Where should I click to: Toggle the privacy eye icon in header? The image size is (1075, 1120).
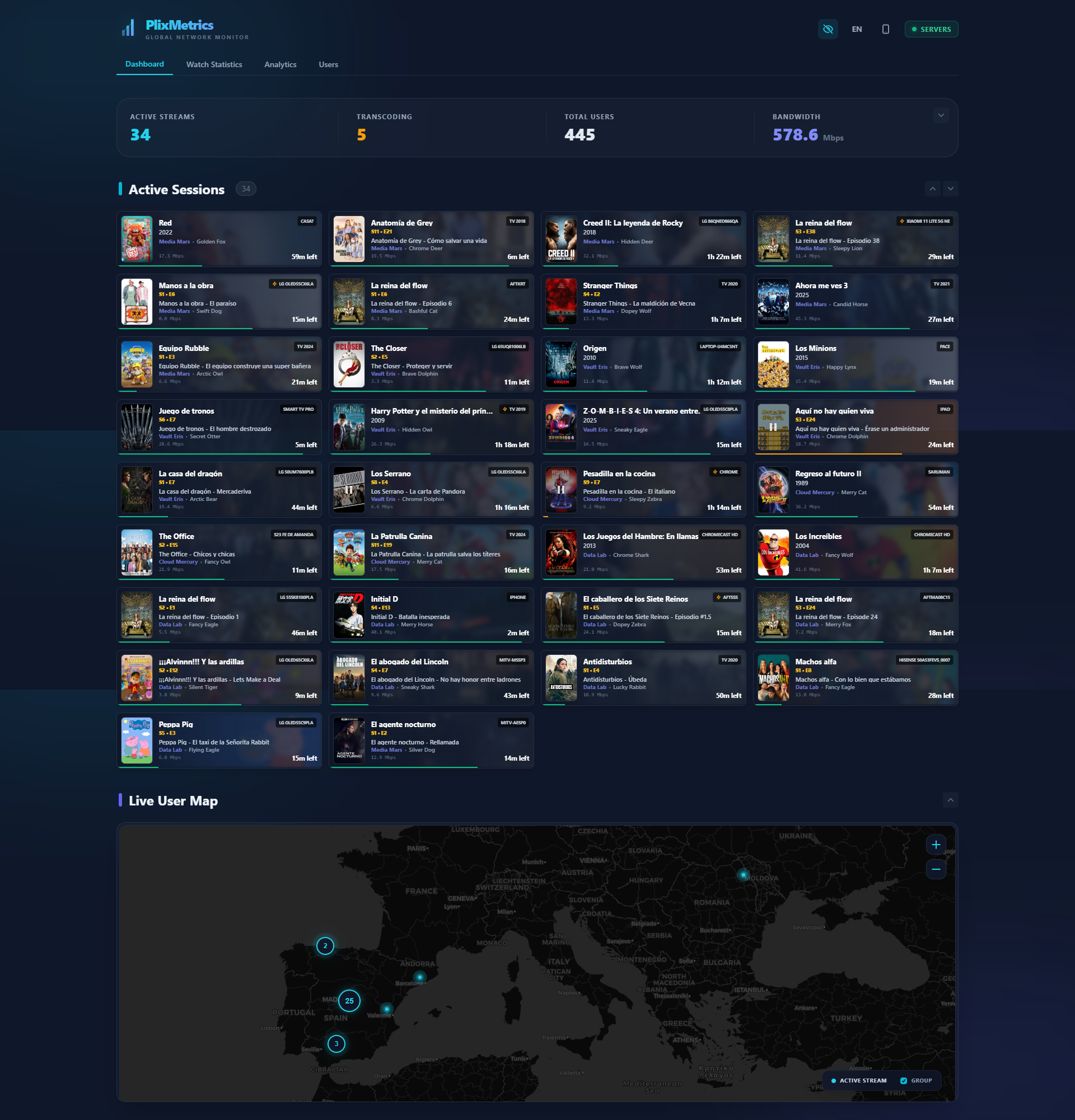828,29
